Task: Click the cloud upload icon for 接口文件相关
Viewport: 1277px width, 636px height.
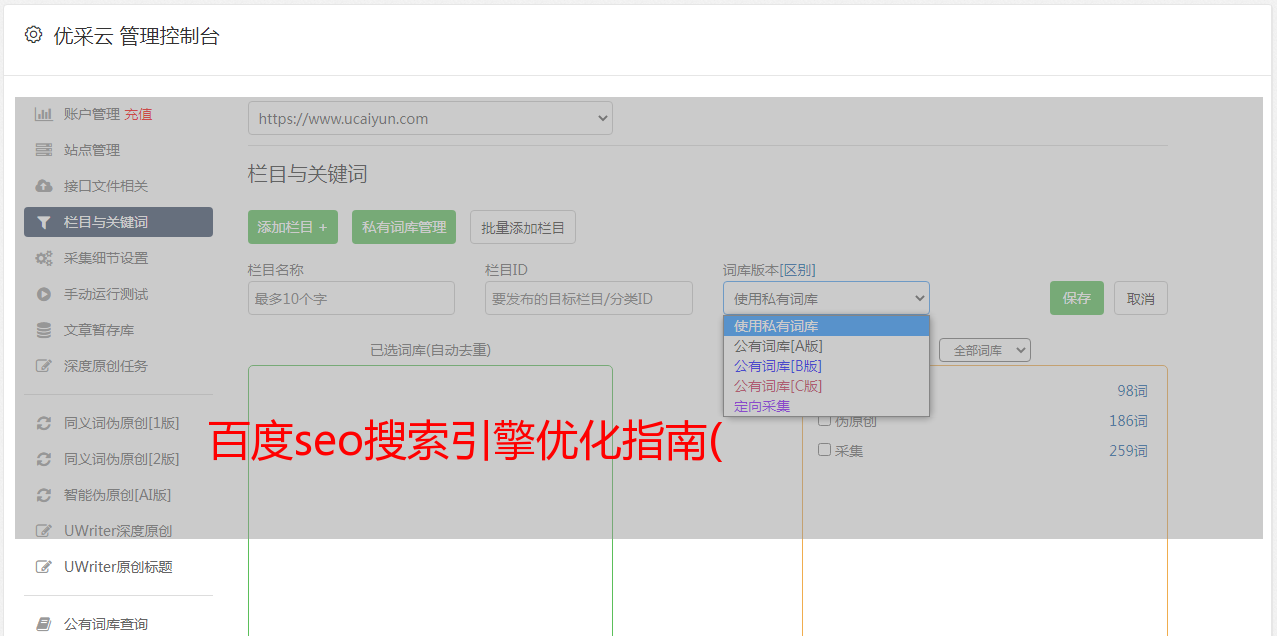Action: point(43,186)
